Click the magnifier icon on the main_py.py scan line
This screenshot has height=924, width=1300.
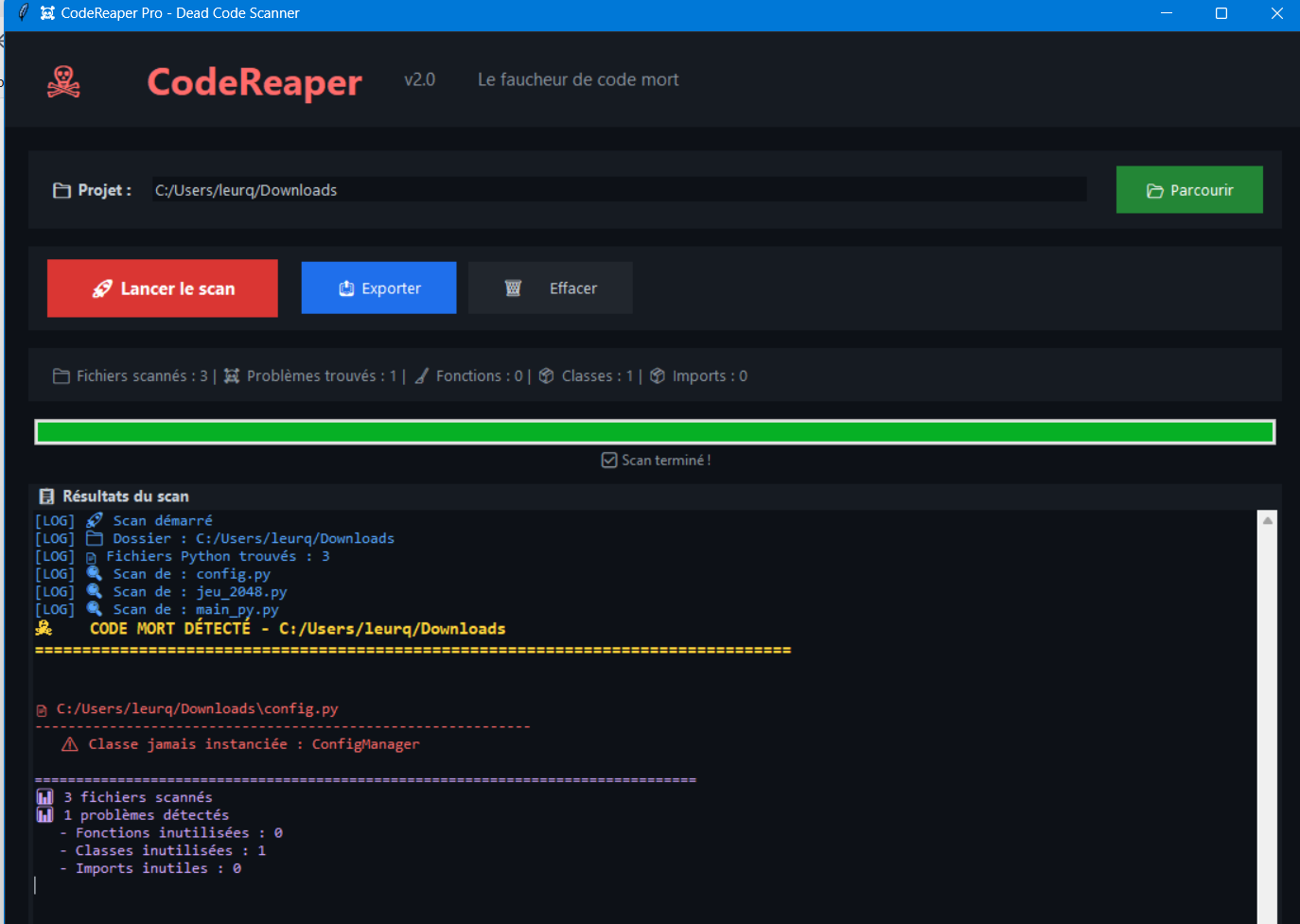[95, 609]
